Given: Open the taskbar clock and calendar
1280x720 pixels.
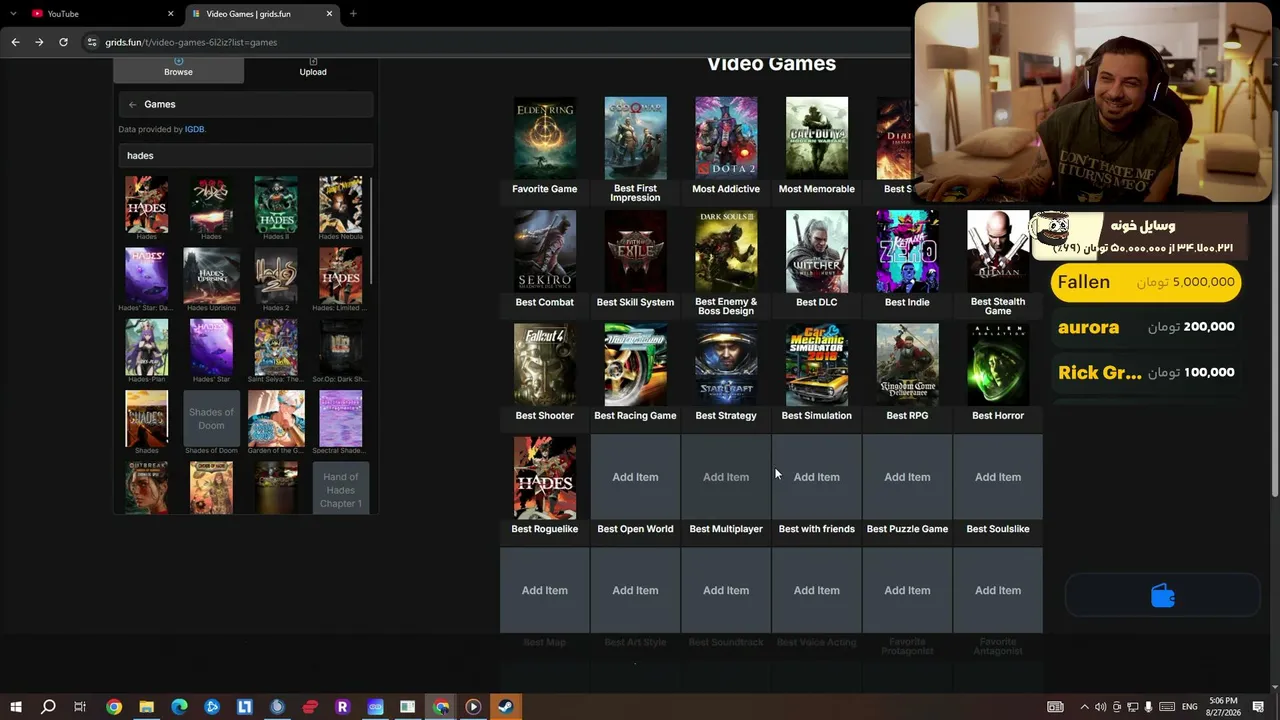Looking at the screenshot, I should coord(1224,707).
